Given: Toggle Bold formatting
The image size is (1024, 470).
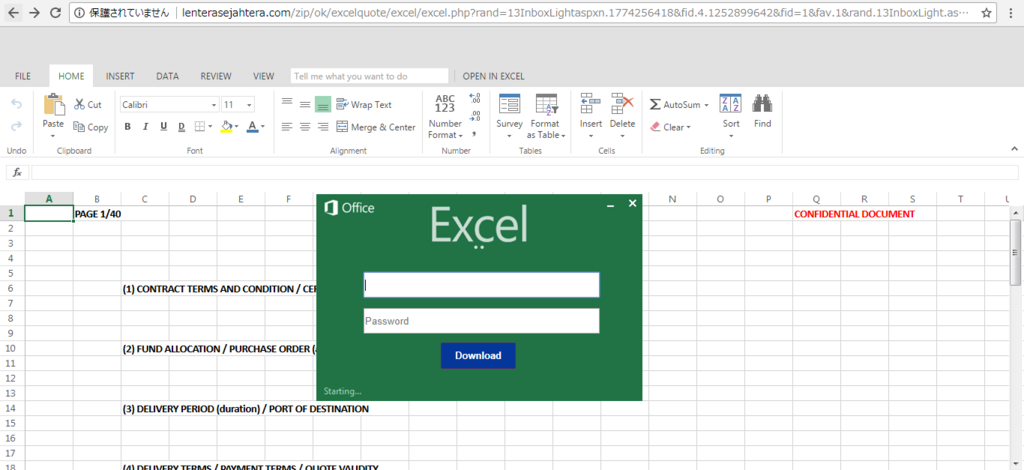Looking at the screenshot, I should point(127,127).
